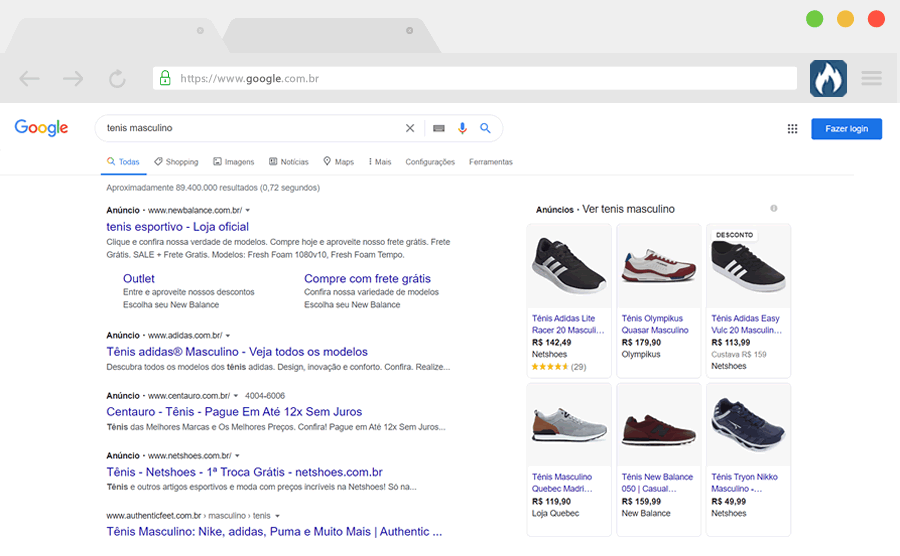Reload the page with refresh icon
Screen dimensions: 900x556
click(117, 79)
